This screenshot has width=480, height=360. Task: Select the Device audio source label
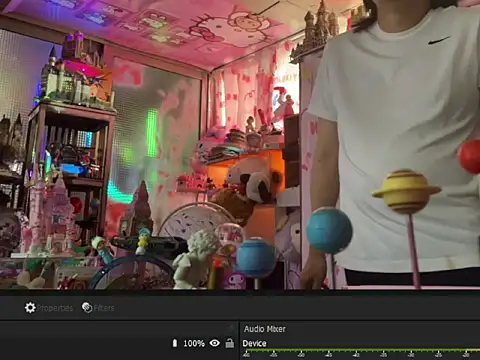pyautogui.click(x=254, y=343)
